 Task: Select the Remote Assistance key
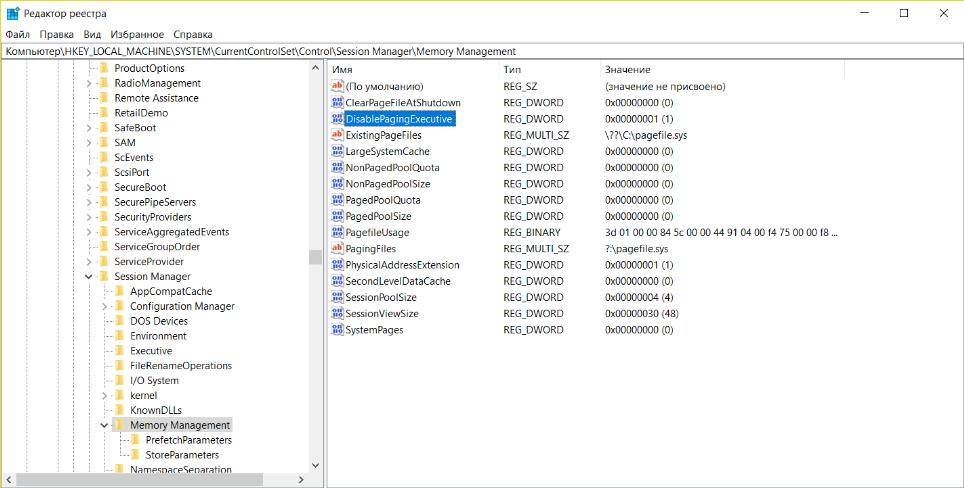156,98
